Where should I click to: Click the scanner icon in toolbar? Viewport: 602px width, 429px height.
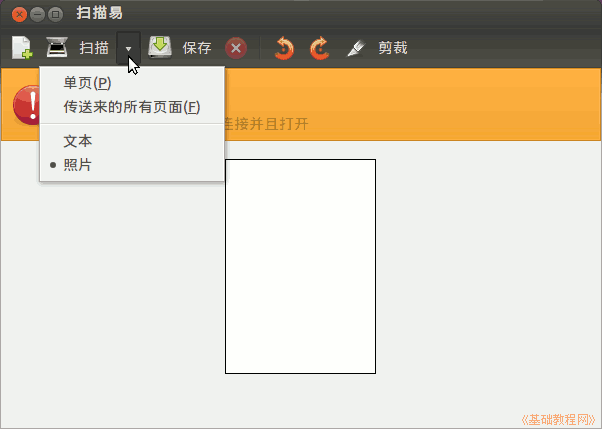(x=57, y=48)
